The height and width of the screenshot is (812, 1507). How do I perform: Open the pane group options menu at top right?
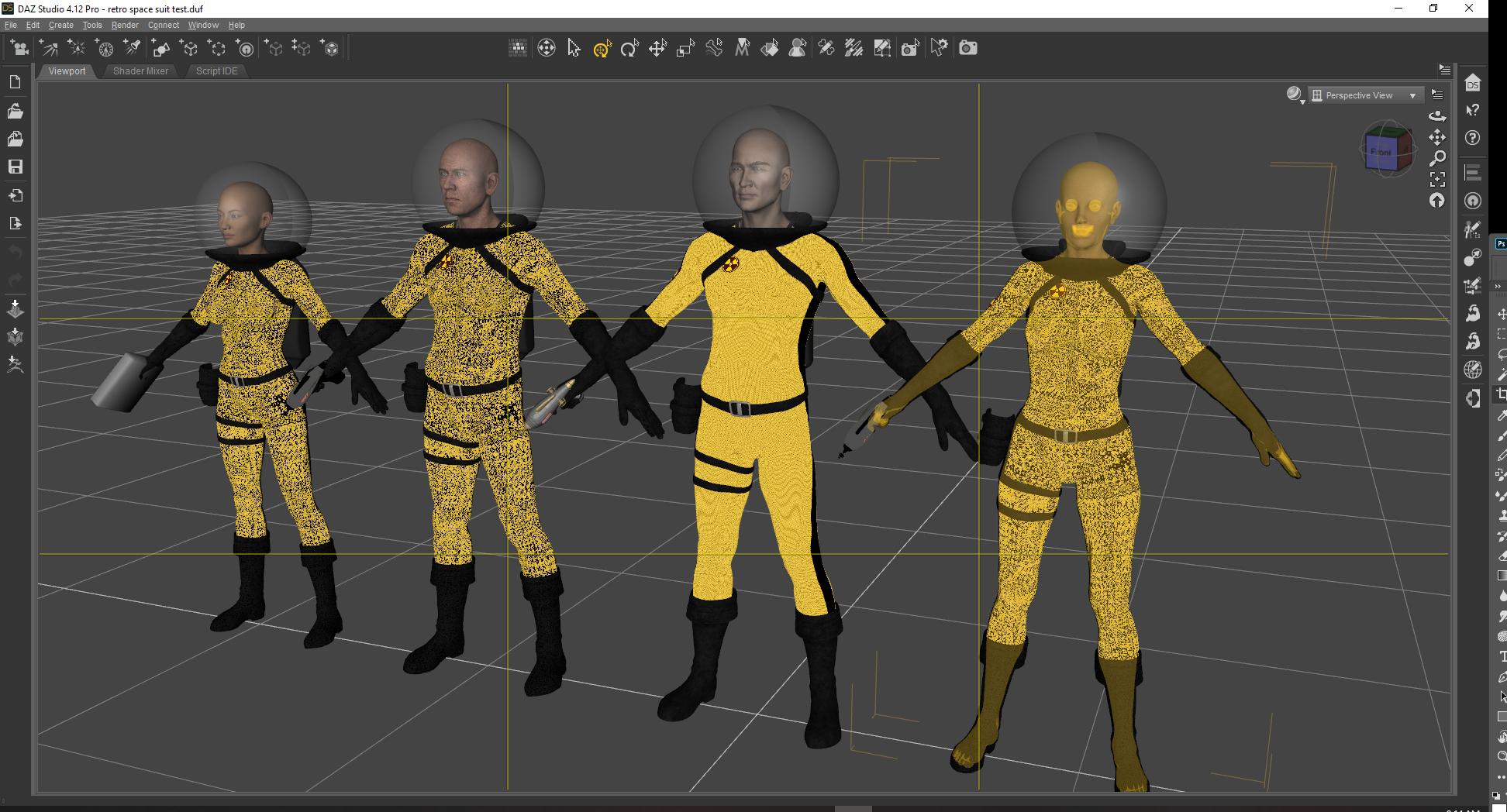(1444, 69)
